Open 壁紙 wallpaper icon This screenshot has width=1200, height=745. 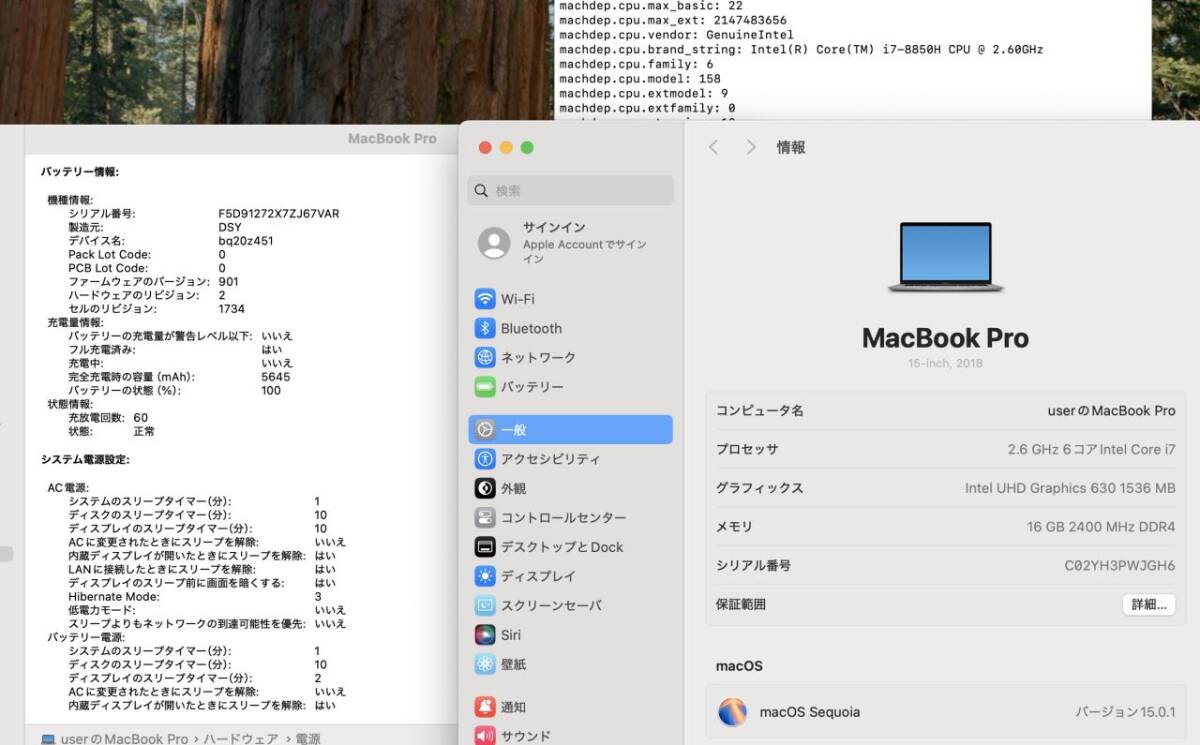[485, 664]
